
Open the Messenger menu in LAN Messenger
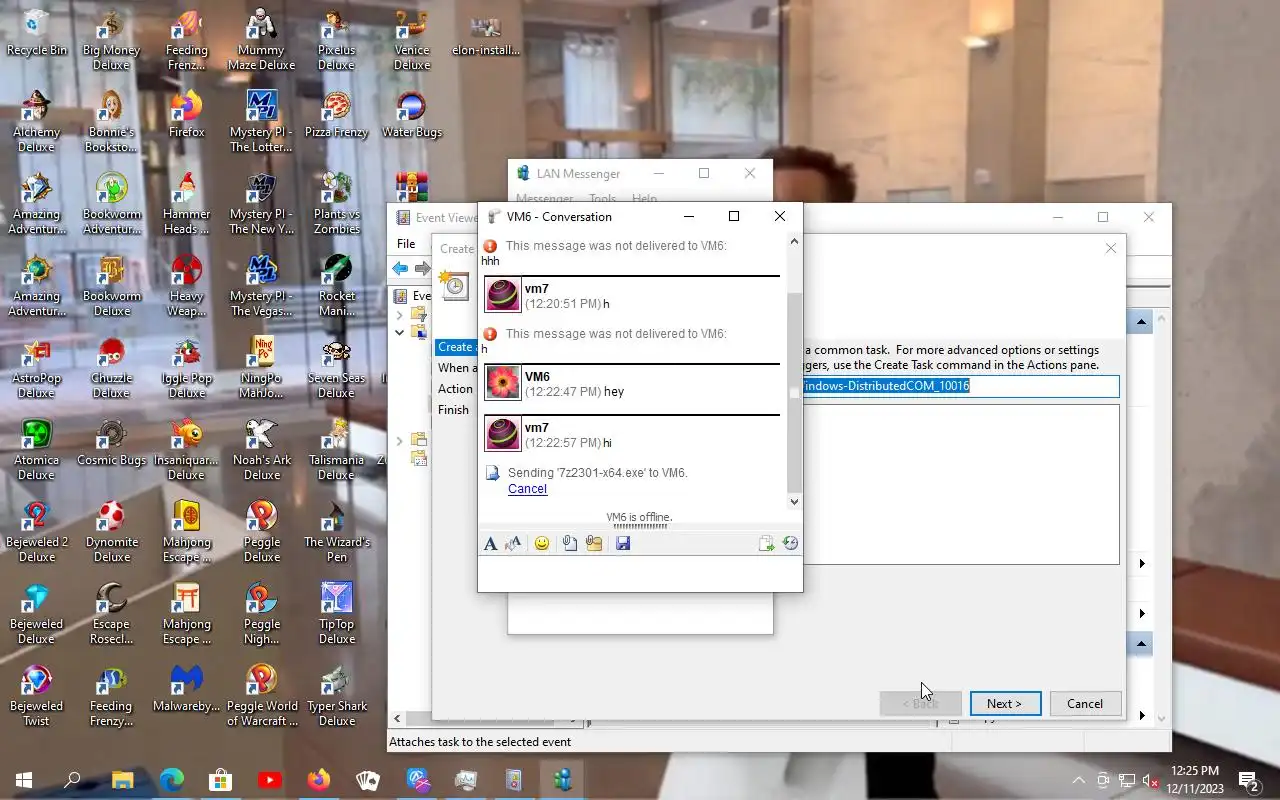(545, 199)
